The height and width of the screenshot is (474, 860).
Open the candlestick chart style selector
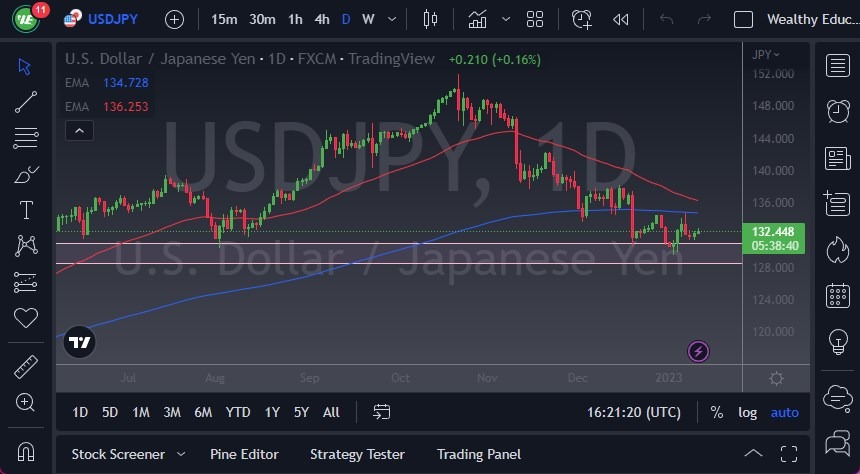(431, 19)
